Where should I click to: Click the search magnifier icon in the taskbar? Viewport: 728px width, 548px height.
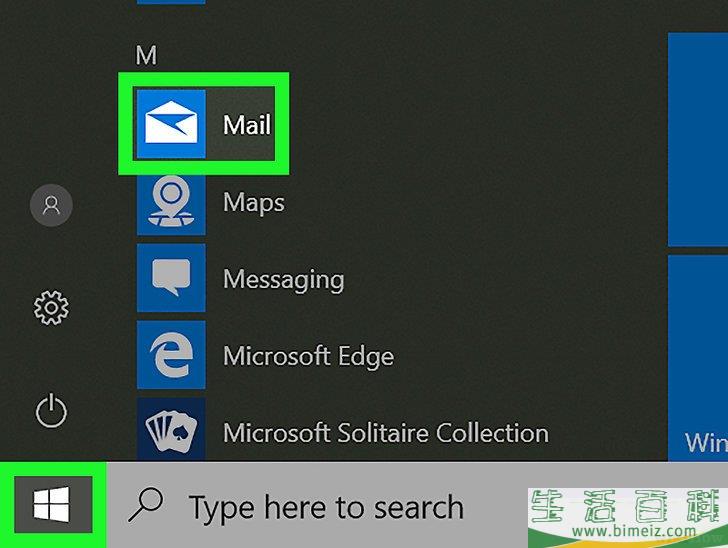[x=145, y=505]
